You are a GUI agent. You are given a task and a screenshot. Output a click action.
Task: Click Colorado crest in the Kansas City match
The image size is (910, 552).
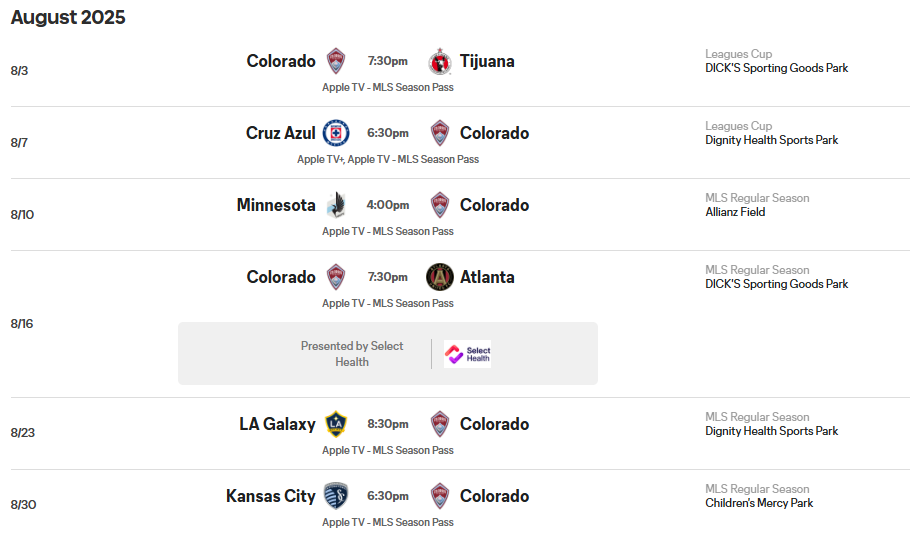pyautogui.click(x=440, y=496)
